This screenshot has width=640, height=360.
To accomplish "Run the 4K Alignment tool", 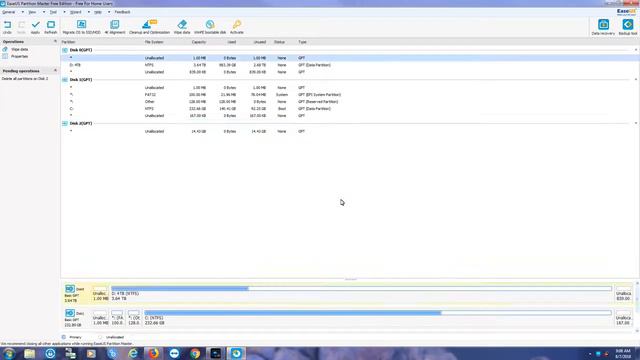I will click(115, 27).
